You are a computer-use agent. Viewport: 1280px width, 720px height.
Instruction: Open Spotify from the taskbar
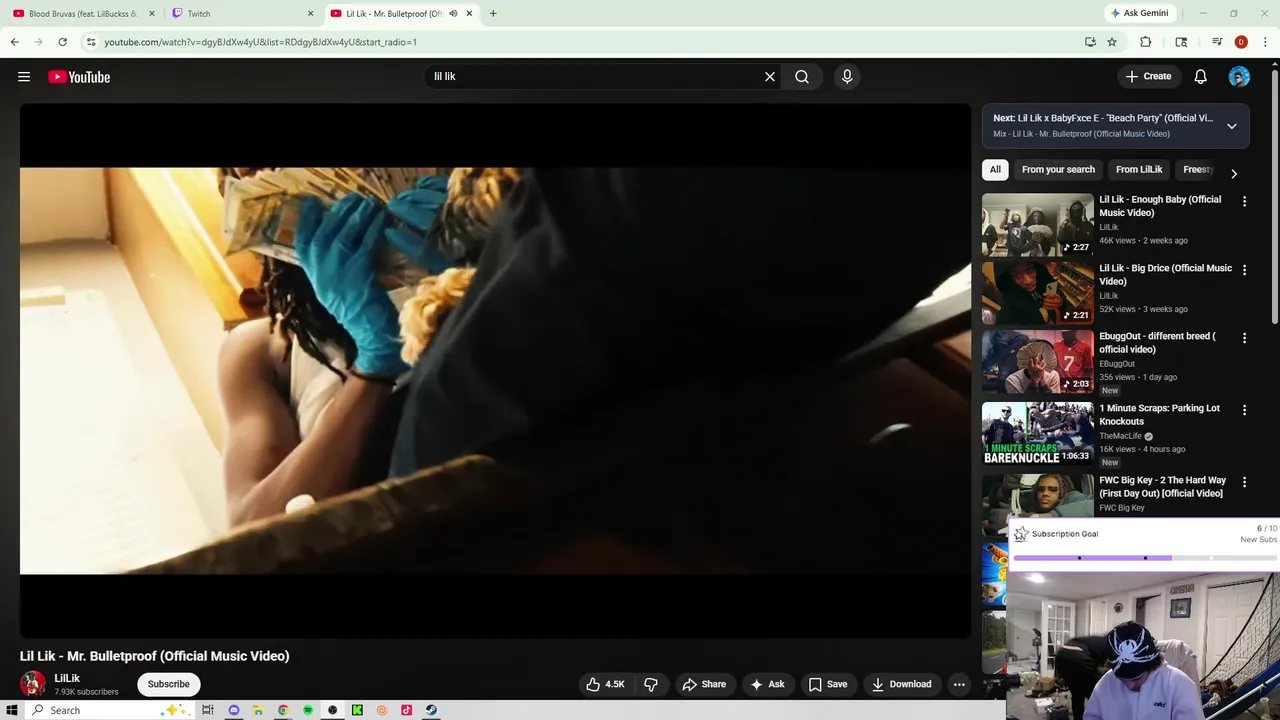(308, 710)
